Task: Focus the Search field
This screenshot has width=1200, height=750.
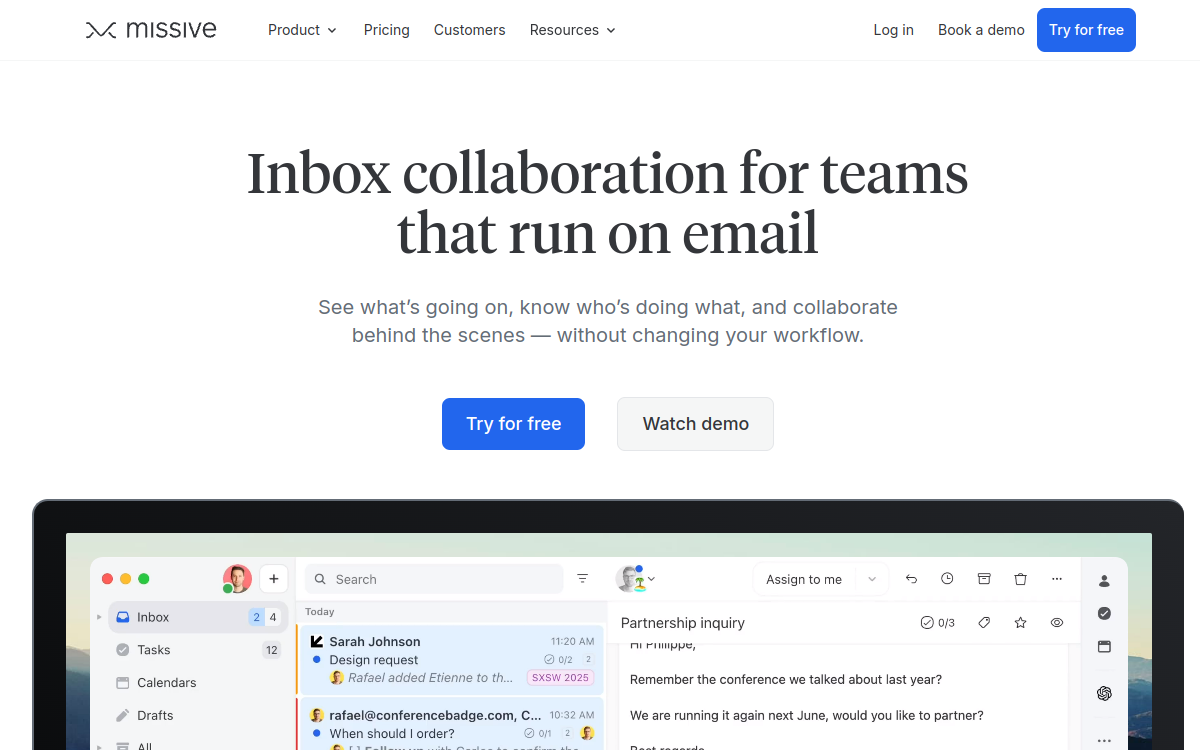Action: [434, 579]
